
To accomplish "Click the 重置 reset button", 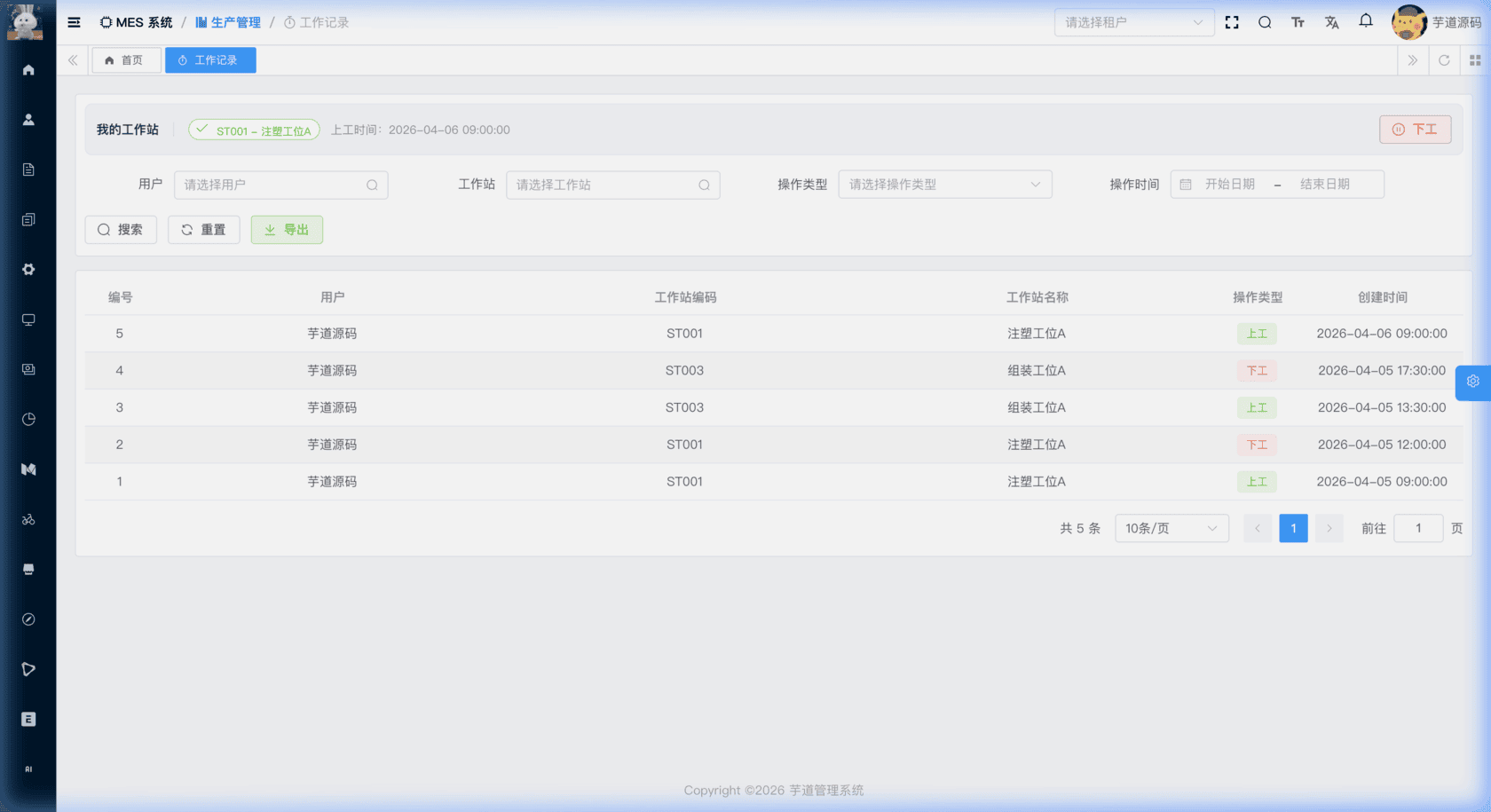I will 203,230.
